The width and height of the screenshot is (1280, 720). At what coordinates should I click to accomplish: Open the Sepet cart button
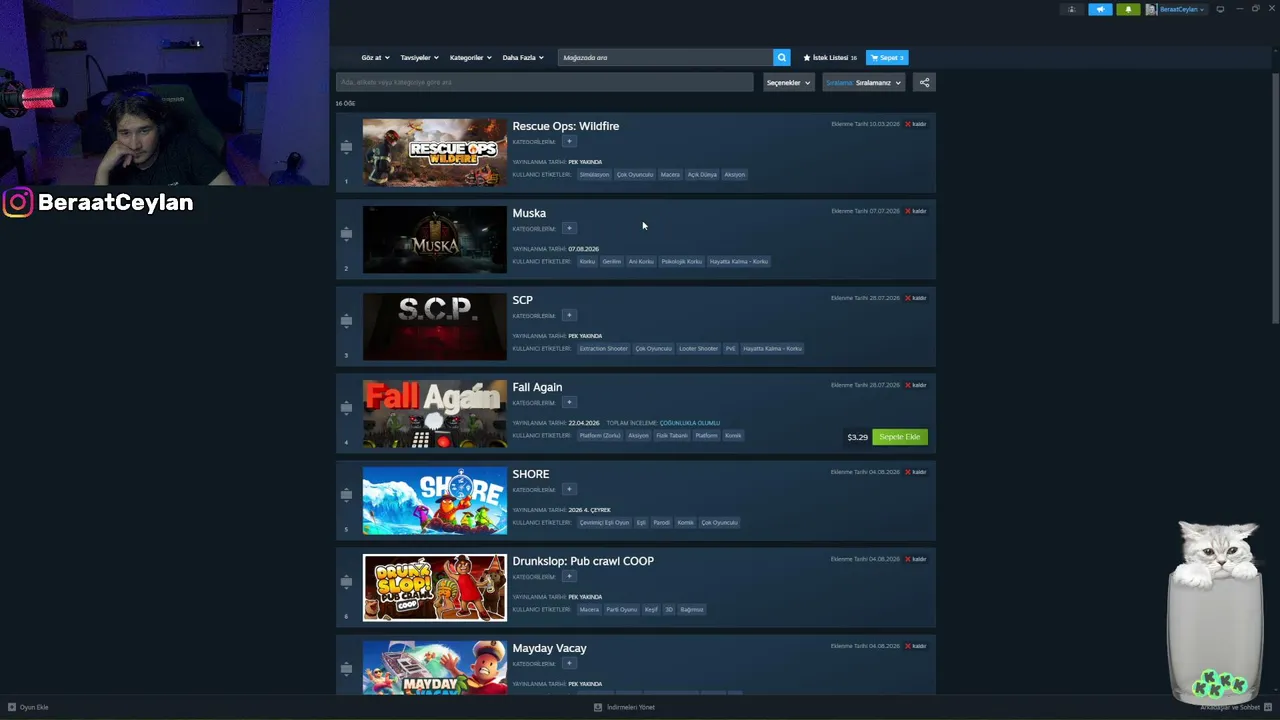pos(887,58)
